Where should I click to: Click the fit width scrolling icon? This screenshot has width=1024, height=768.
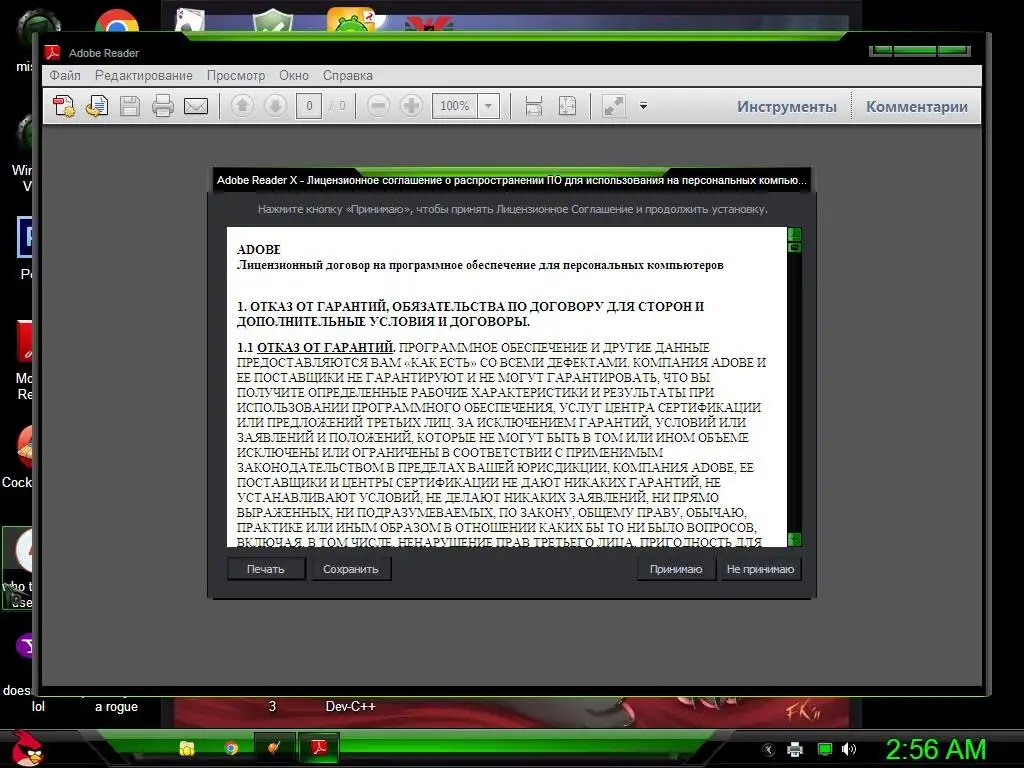(534, 106)
